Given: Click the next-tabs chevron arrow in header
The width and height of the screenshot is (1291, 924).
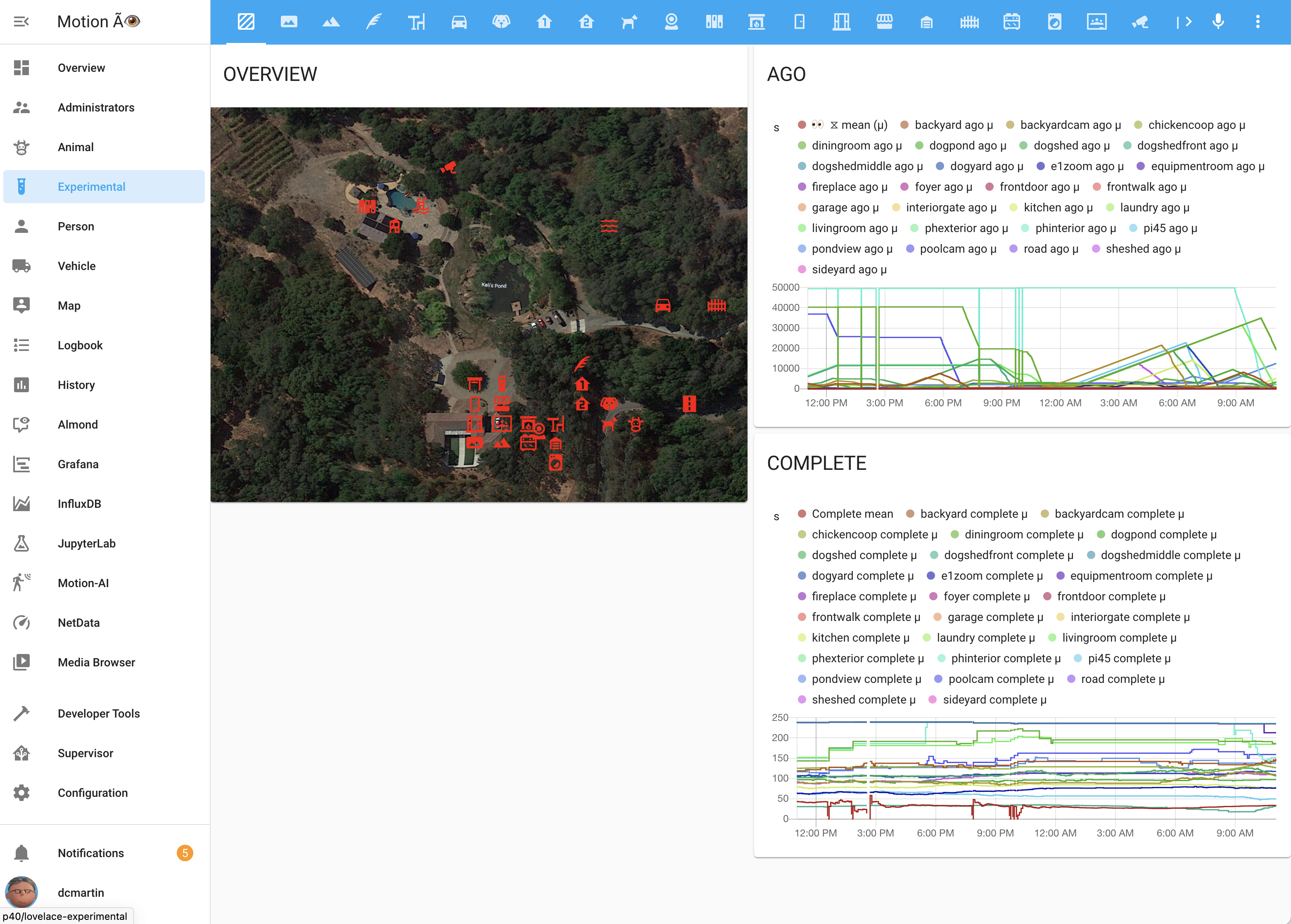Looking at the screenshot, I should coord(1188,22).
